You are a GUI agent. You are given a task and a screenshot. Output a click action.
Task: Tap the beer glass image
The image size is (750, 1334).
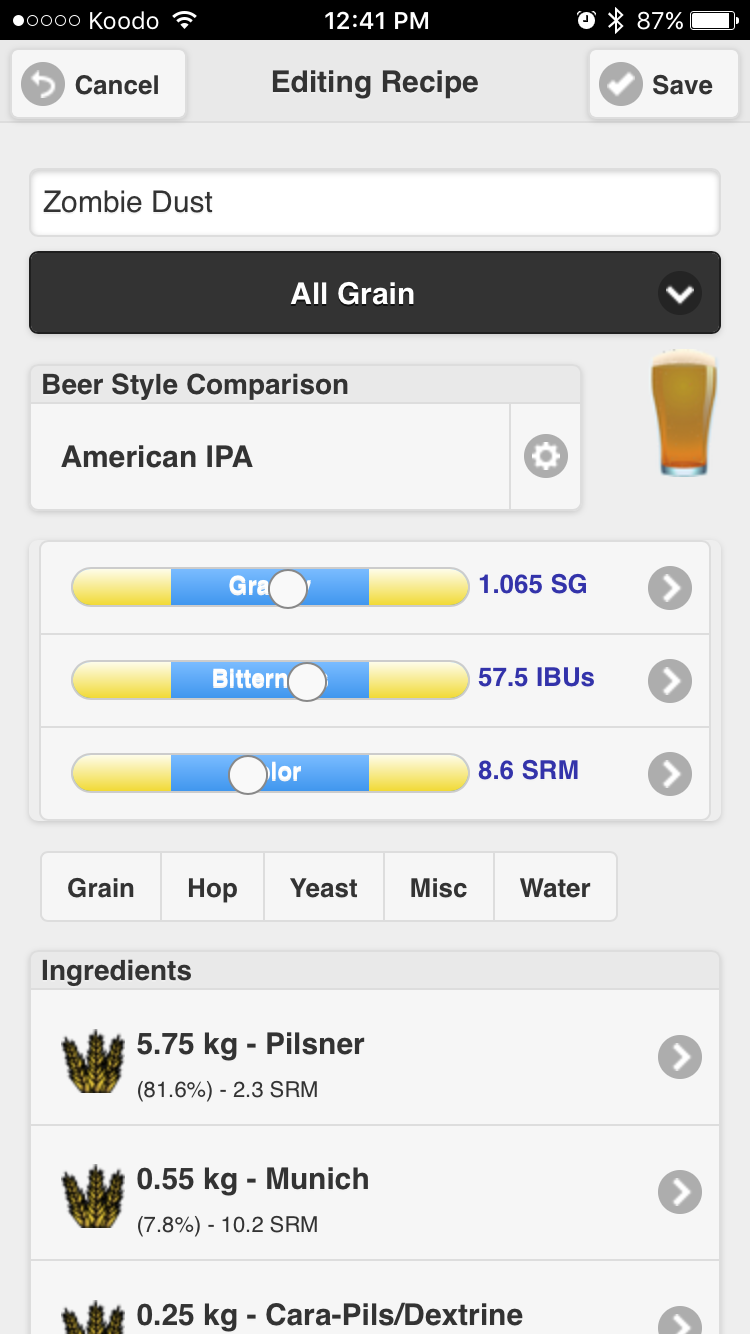pyautogui.click(x=684, y=412)
